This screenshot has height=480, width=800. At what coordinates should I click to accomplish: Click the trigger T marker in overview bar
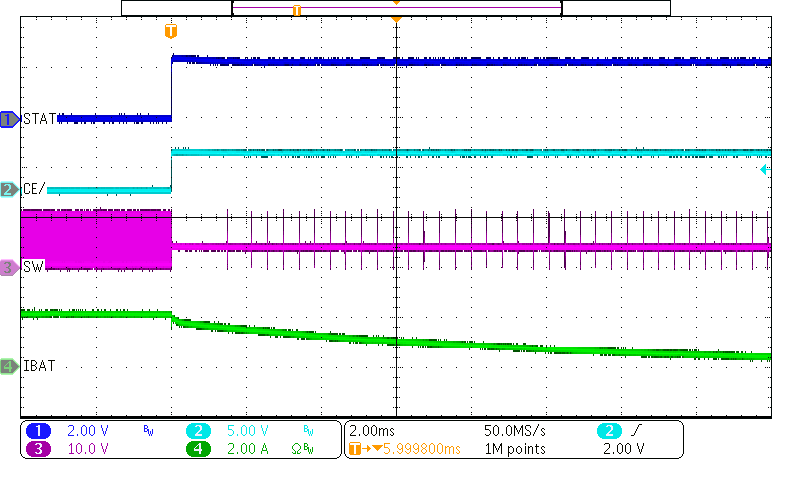click(296, 9)
